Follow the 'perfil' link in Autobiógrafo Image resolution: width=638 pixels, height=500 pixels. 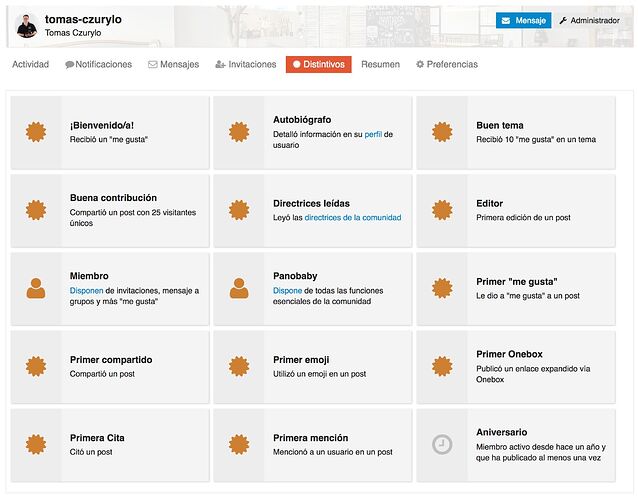373,134
